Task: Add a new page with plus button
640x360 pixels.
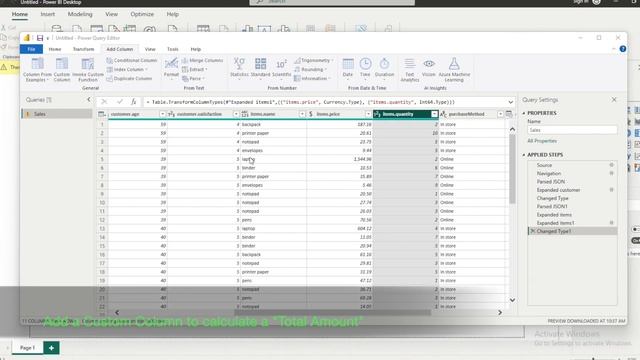Action: coord(51,348)
